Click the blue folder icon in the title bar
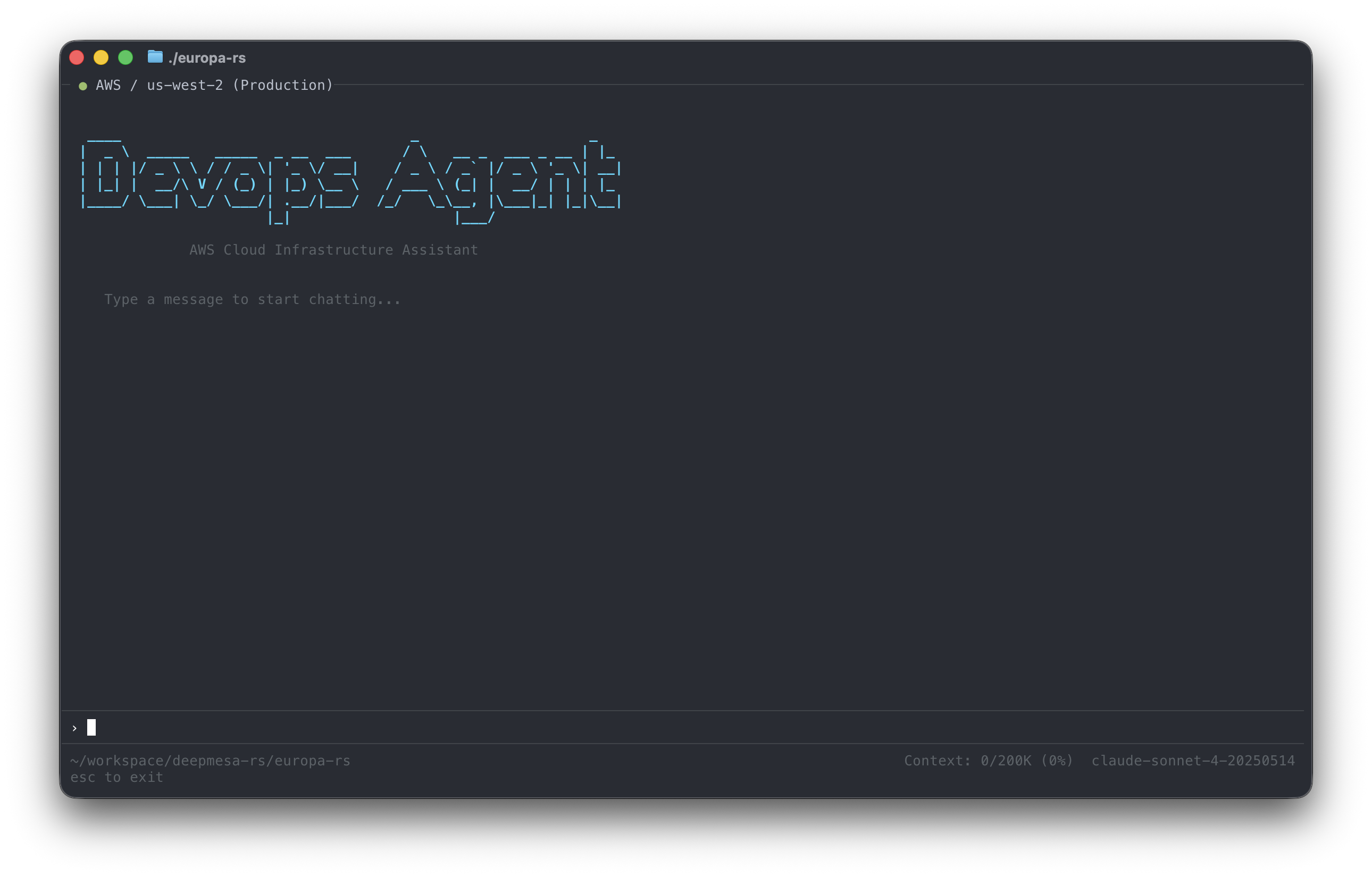The width and height of the screenshot is (1372, 877). point(154,57)
